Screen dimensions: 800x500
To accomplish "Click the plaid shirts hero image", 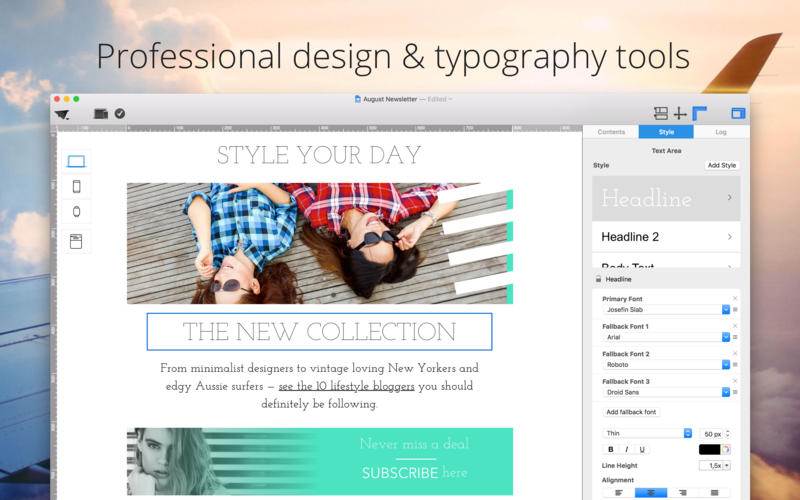I will [320, 243].
